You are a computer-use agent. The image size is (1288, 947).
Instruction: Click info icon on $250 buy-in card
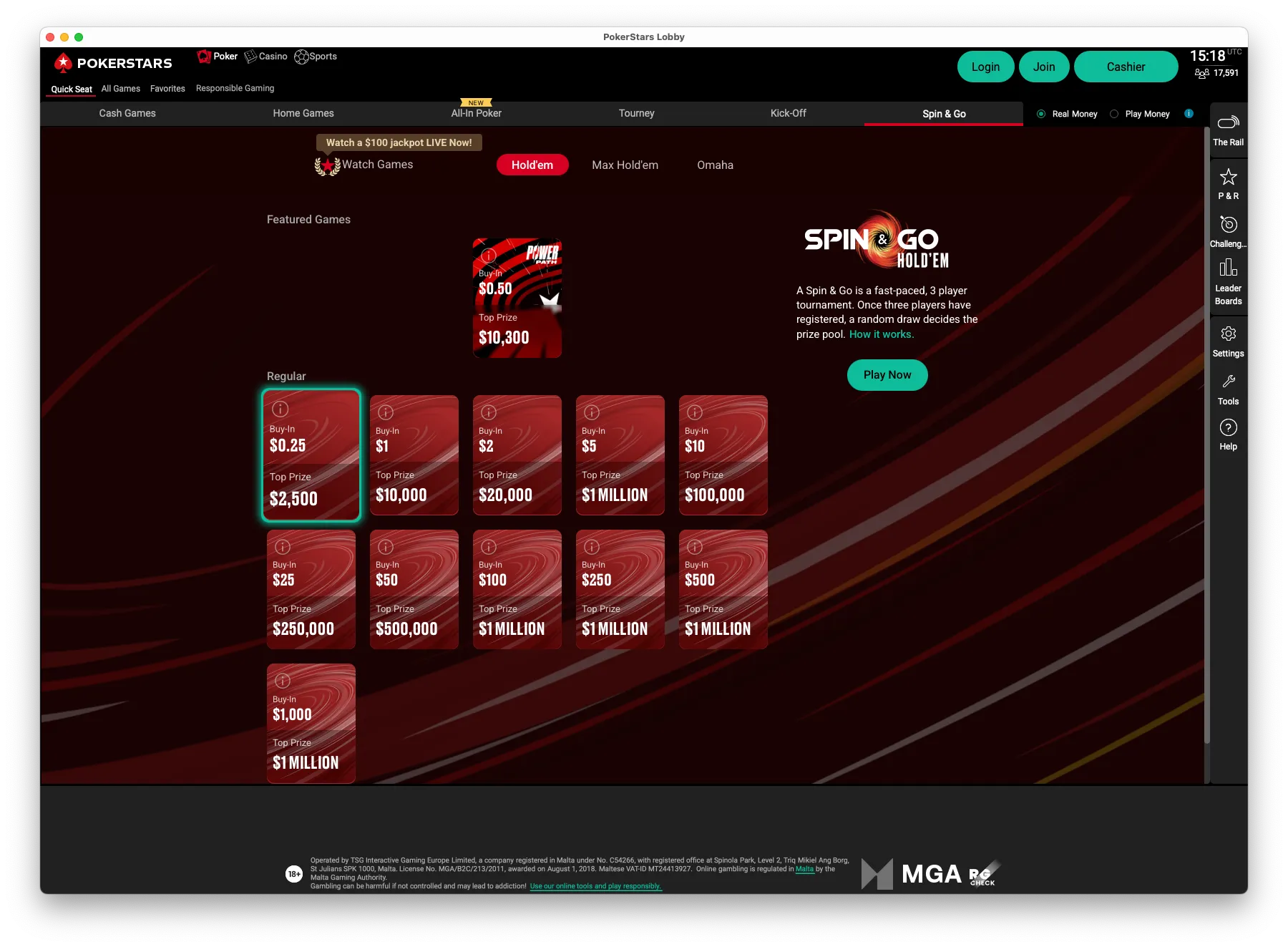coord(592,547)
